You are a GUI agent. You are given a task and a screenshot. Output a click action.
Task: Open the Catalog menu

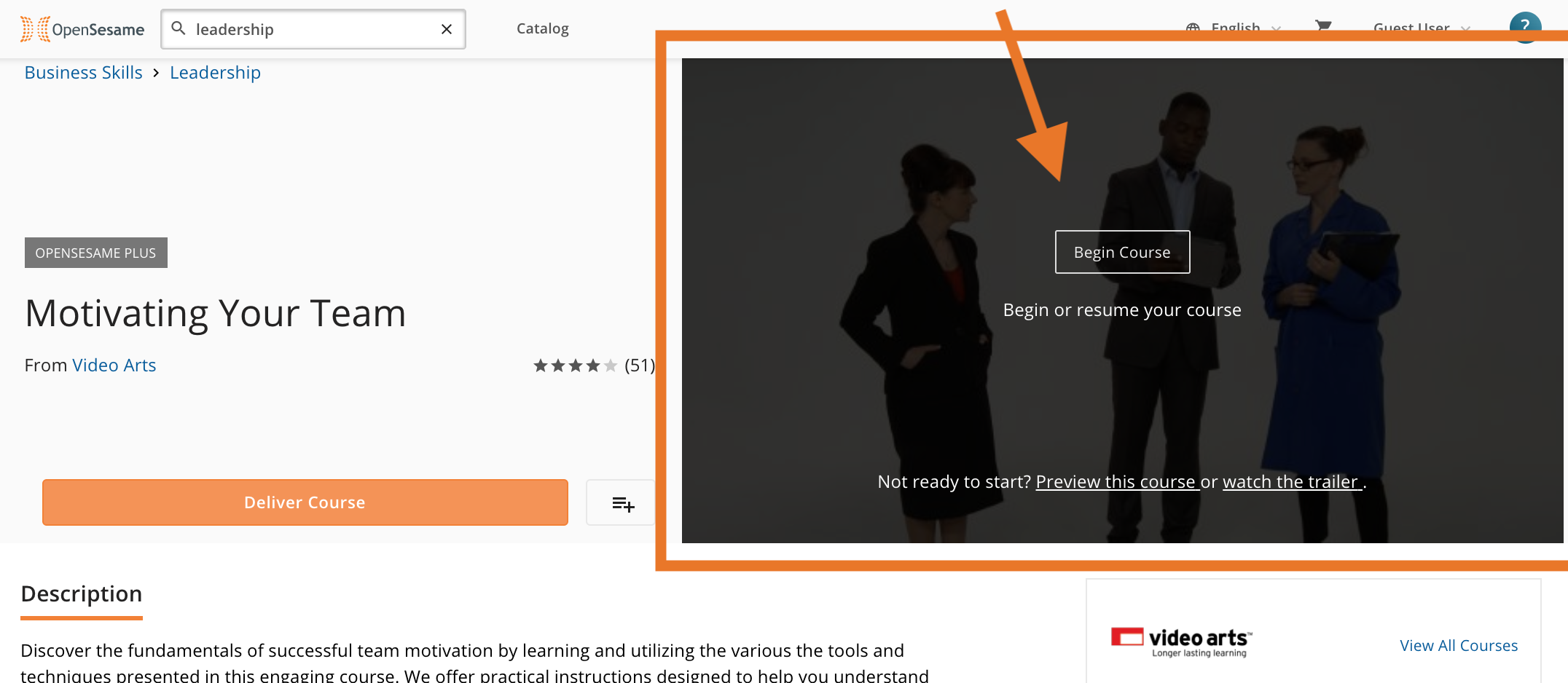pos(543,28)
